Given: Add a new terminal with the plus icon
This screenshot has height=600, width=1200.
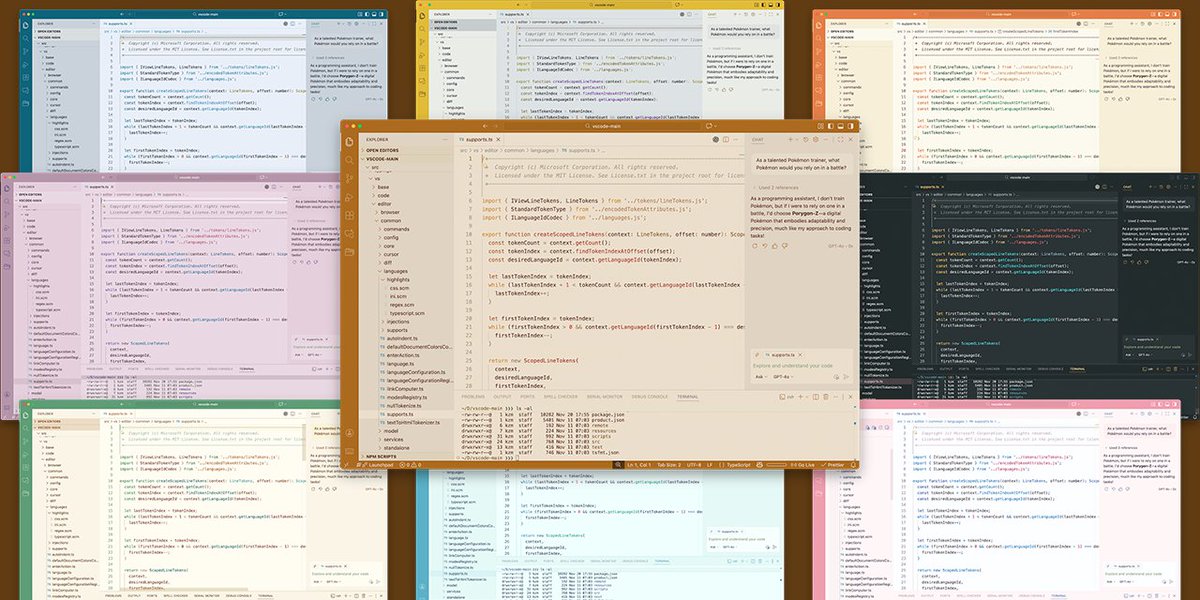Looking at the screenshot, I should (x=800, y=397).
